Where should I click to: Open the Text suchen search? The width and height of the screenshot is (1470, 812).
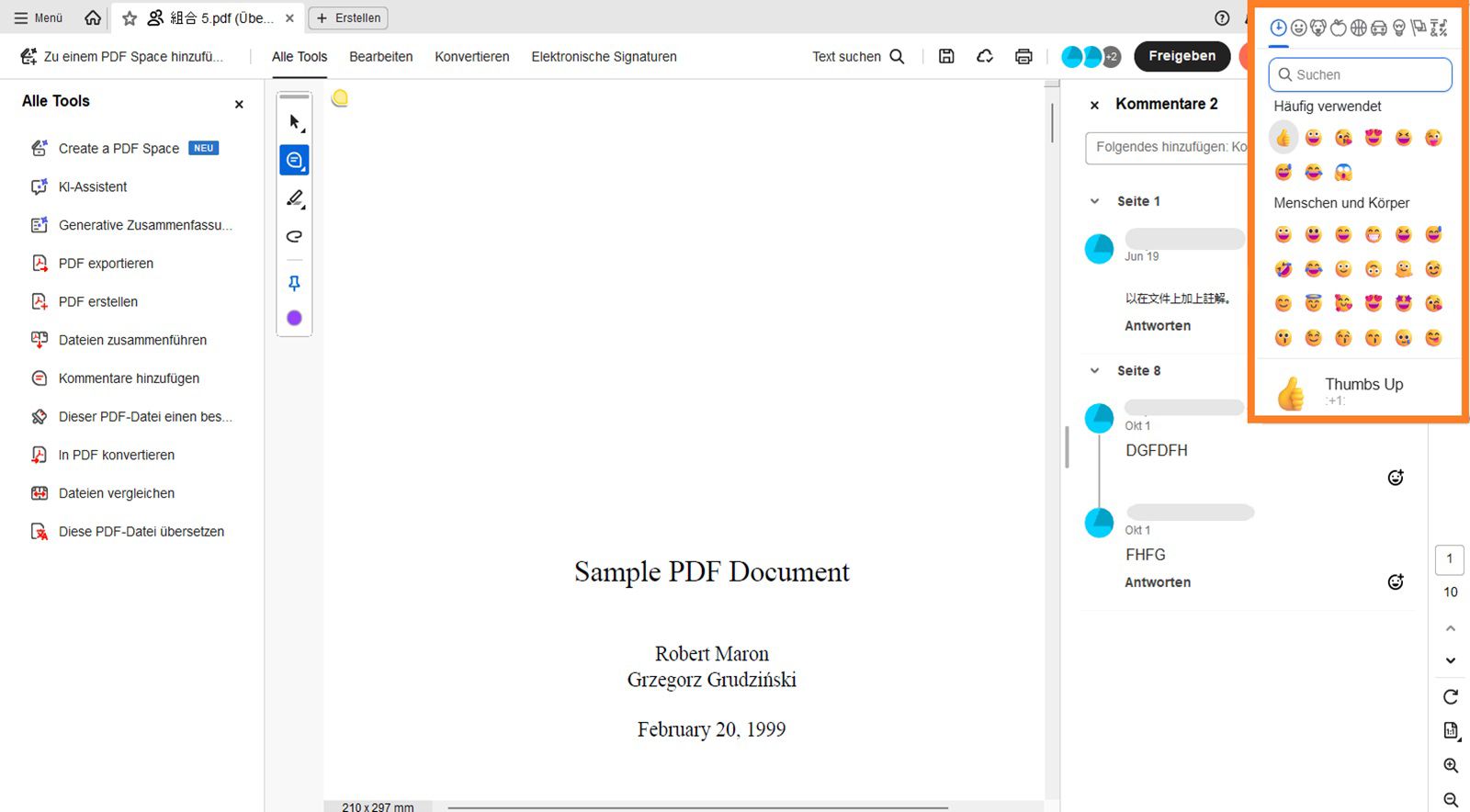[x=858, y=56]
